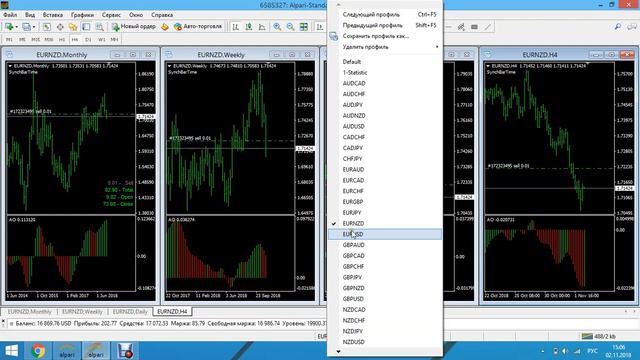Open the Сервис menu
This screenshot has width=640, height=360.
click(111, 15)
